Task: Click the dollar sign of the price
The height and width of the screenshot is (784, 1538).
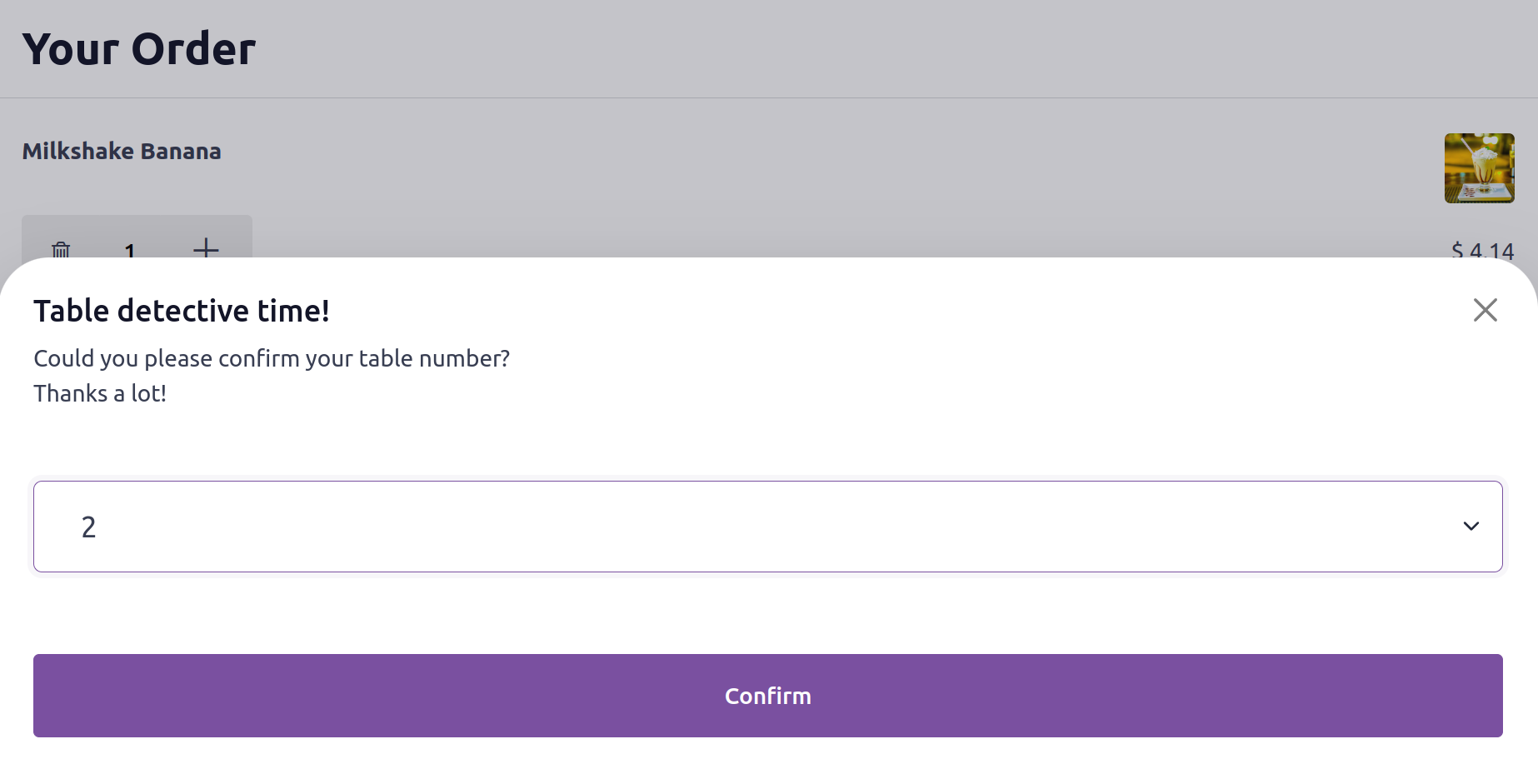Action: pyautogui.click(x=1457, y=250)
